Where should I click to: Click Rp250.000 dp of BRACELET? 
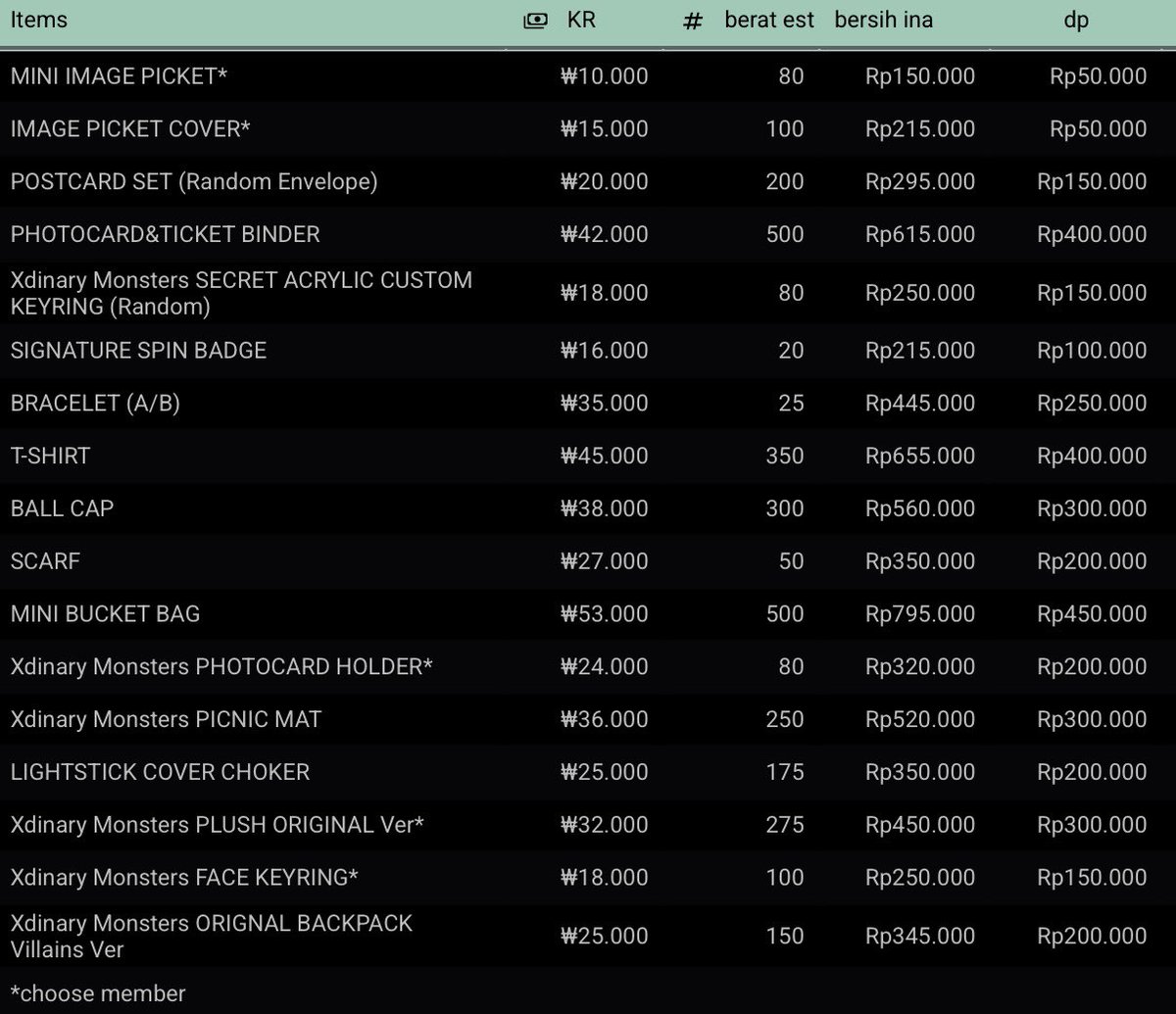pyautogui.click(x=1092, y=404)
